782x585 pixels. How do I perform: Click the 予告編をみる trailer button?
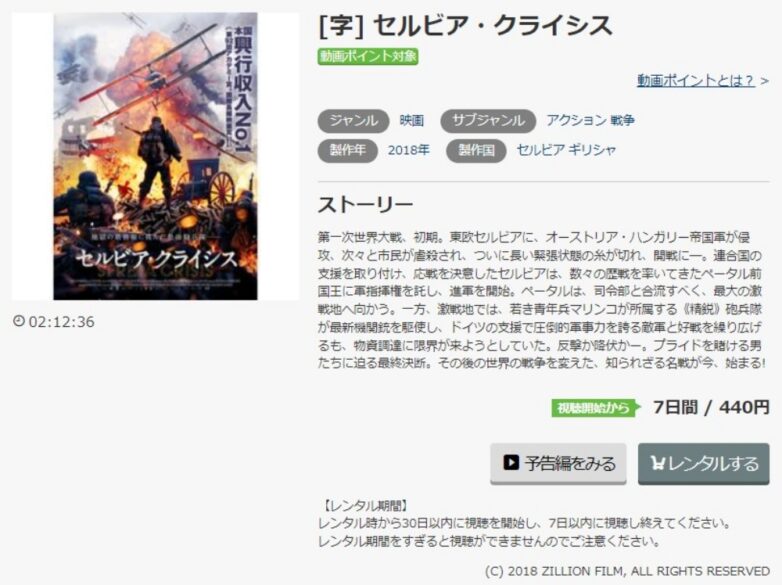click(x=558, y=463)
